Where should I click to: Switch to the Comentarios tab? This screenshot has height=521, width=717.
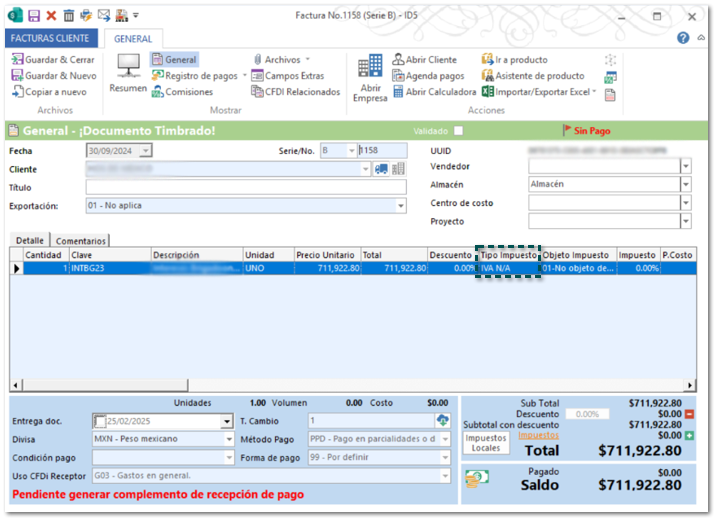[x=80, y=241]
